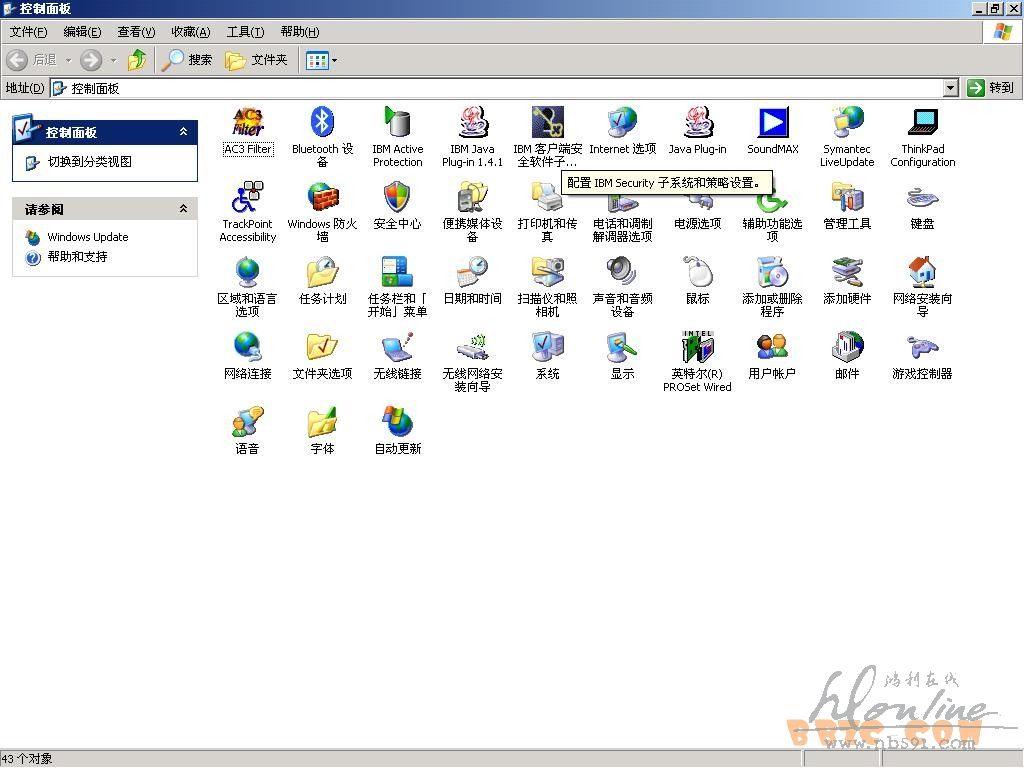Click the 搜索 toolbar button
Screen dimensions: 1024x768
coord(188,60)
